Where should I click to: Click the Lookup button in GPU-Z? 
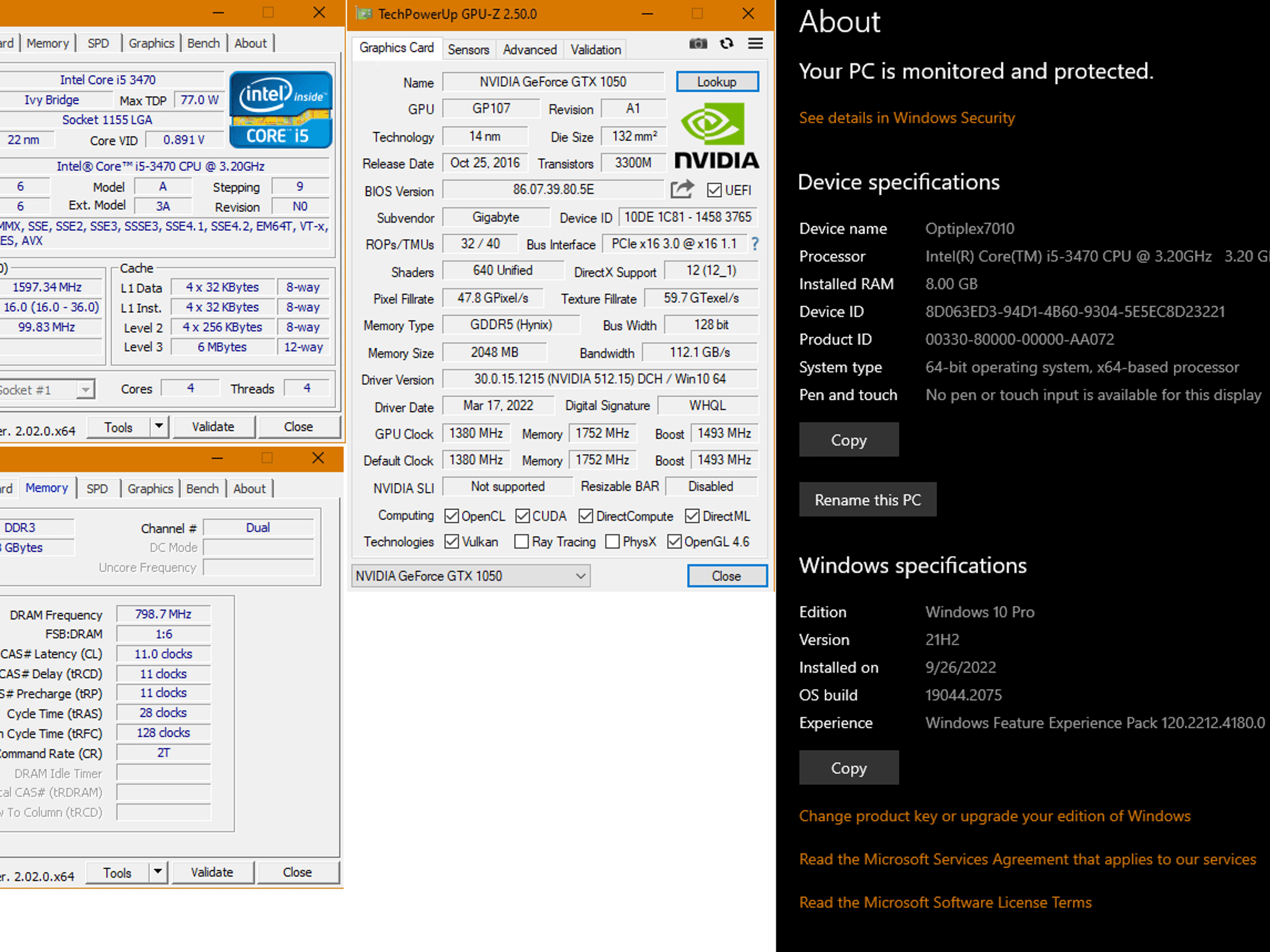pyautogui.click(x=717, y=82)
